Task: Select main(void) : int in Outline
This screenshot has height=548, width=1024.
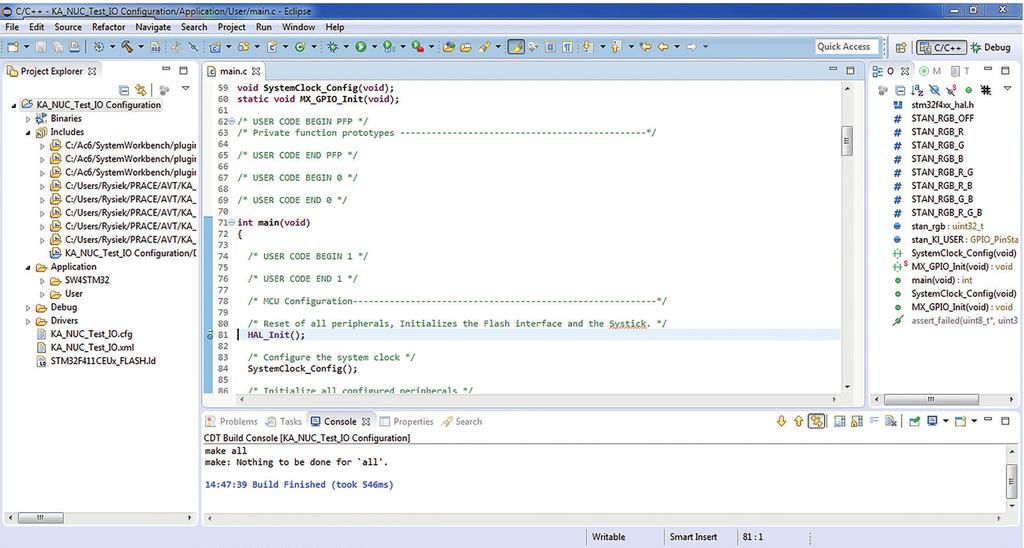Action: click(x=942, y=280)
